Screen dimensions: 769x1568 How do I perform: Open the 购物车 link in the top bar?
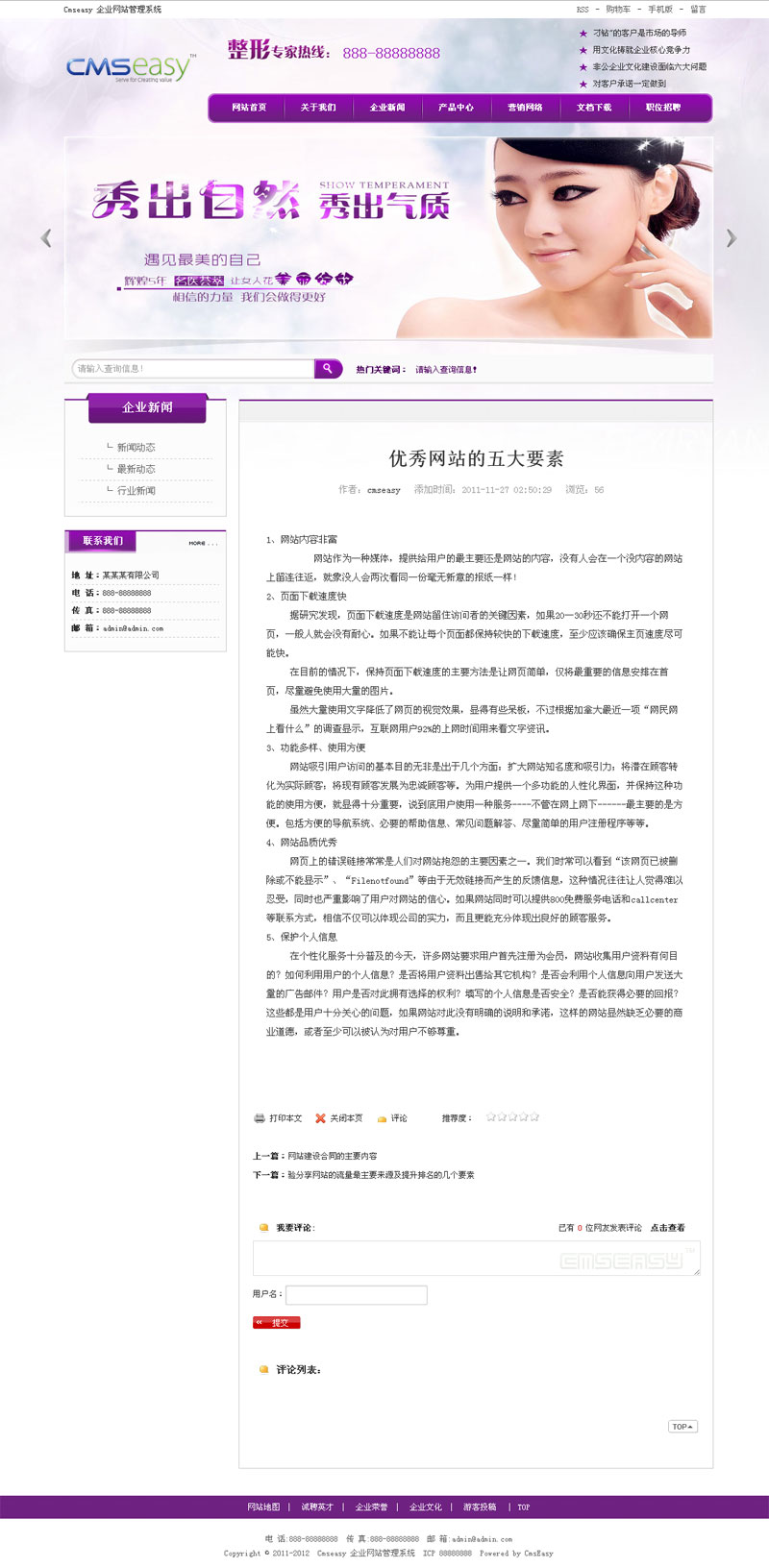[x=618, y=10]
